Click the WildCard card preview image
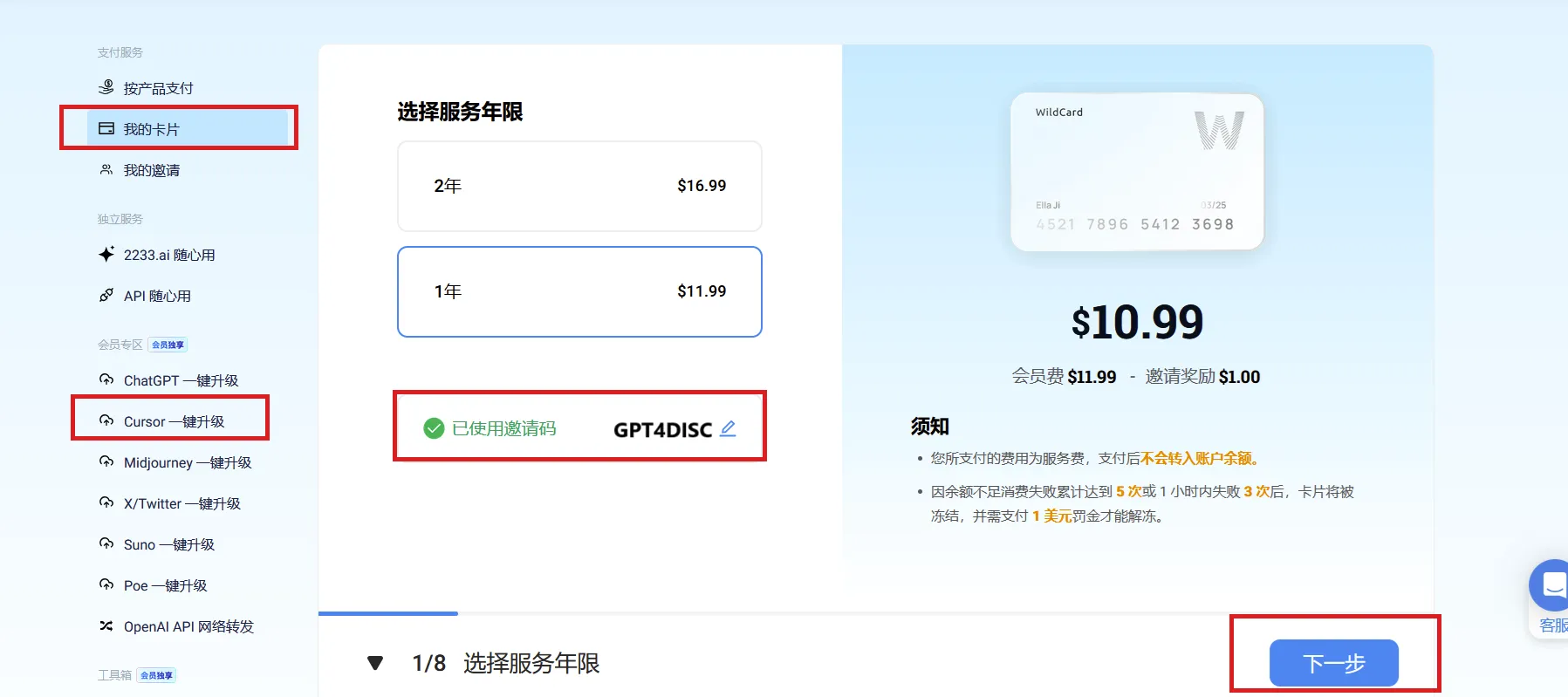1568x697 pixels. (x=1137, y=172)
